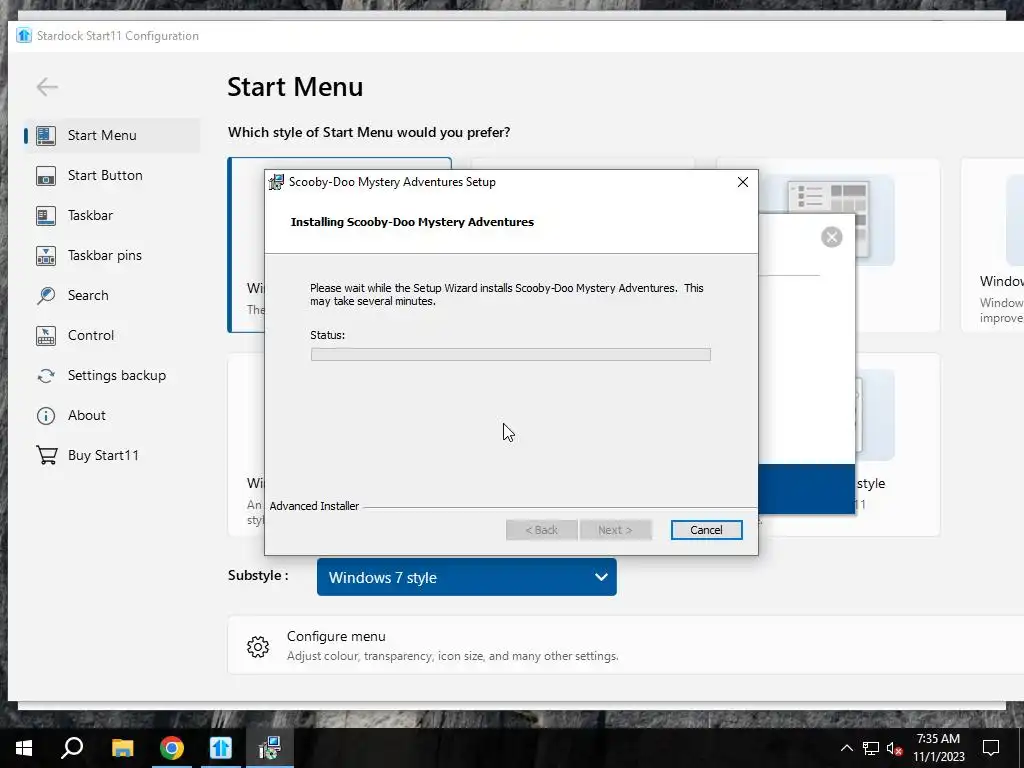This screenshot has height=768, width=1024.
Task: Close the popup with gray circular X
Action: pos(831,237)
